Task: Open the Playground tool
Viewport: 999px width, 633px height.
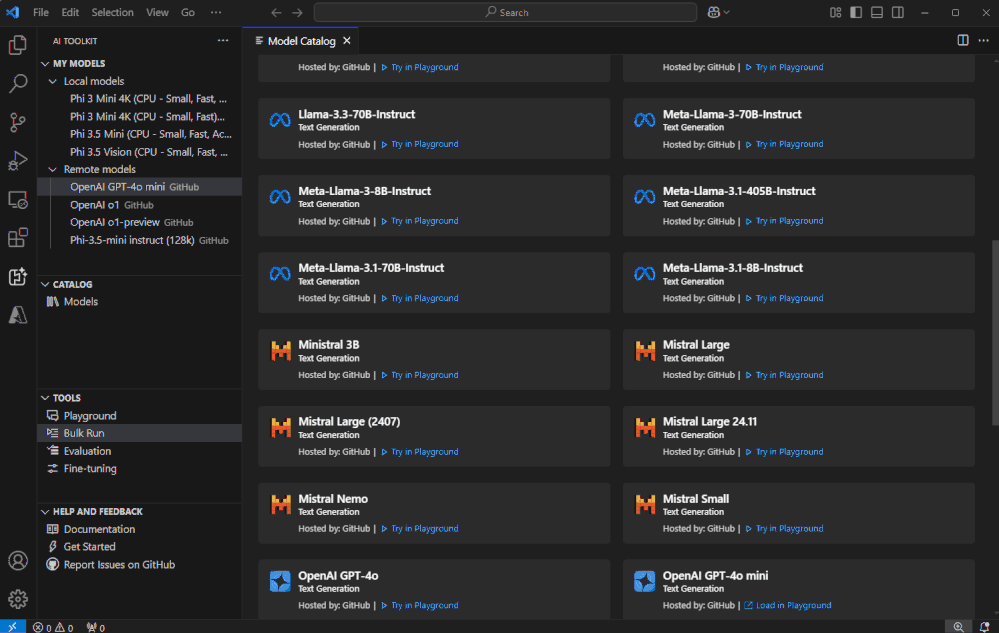Action: [x=140, y=416]
